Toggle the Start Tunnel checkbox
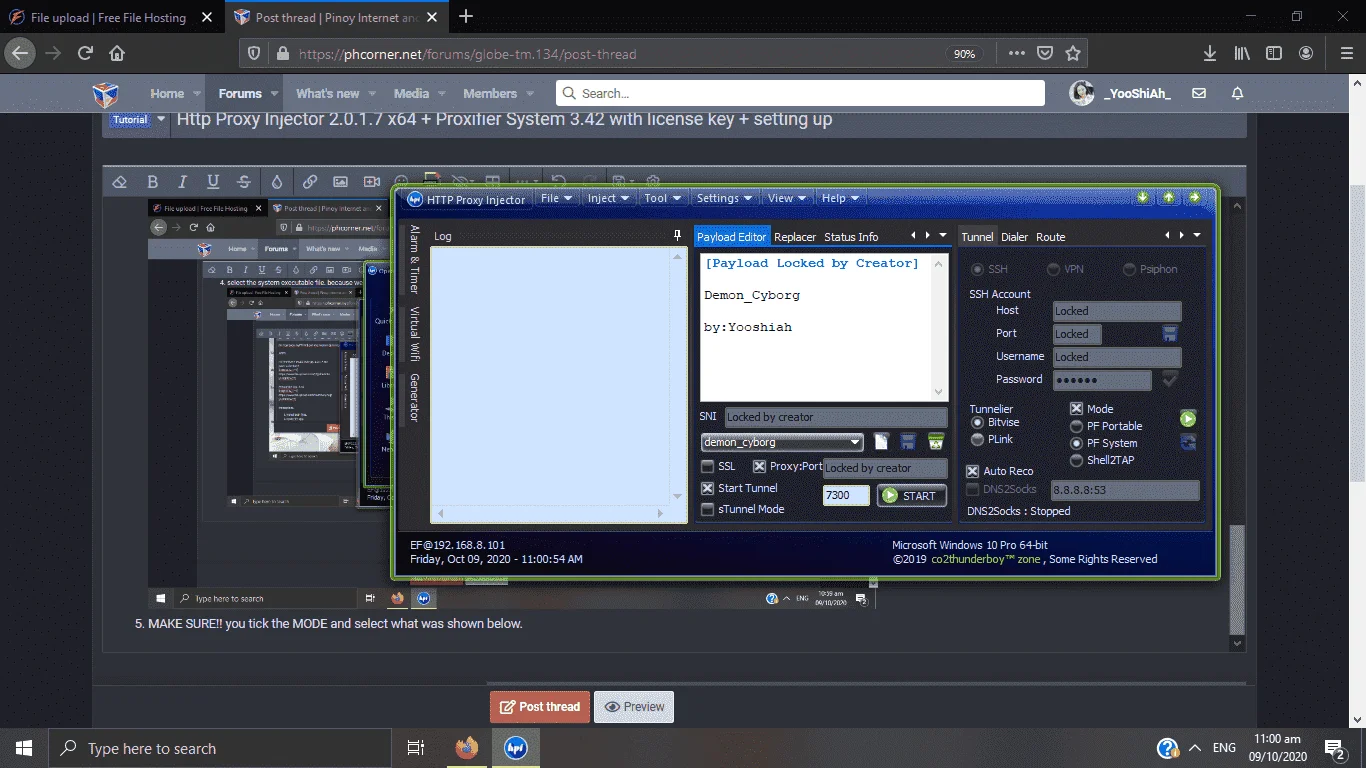 [708, 489]
